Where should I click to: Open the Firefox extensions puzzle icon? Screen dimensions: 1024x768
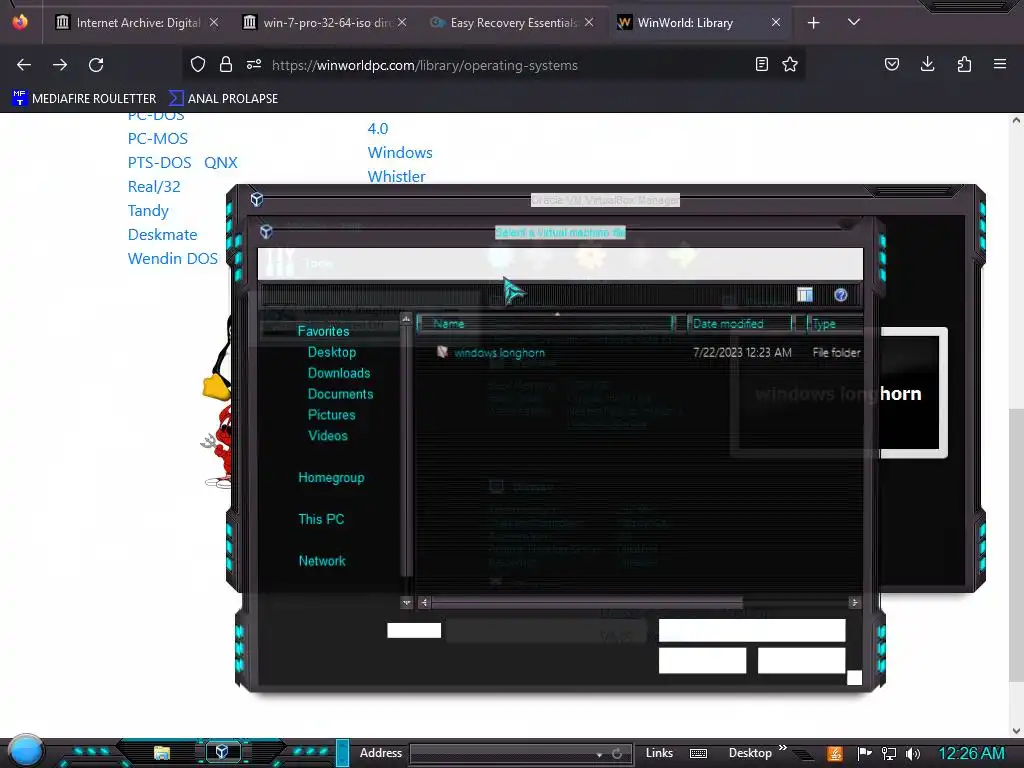point(964,64)
